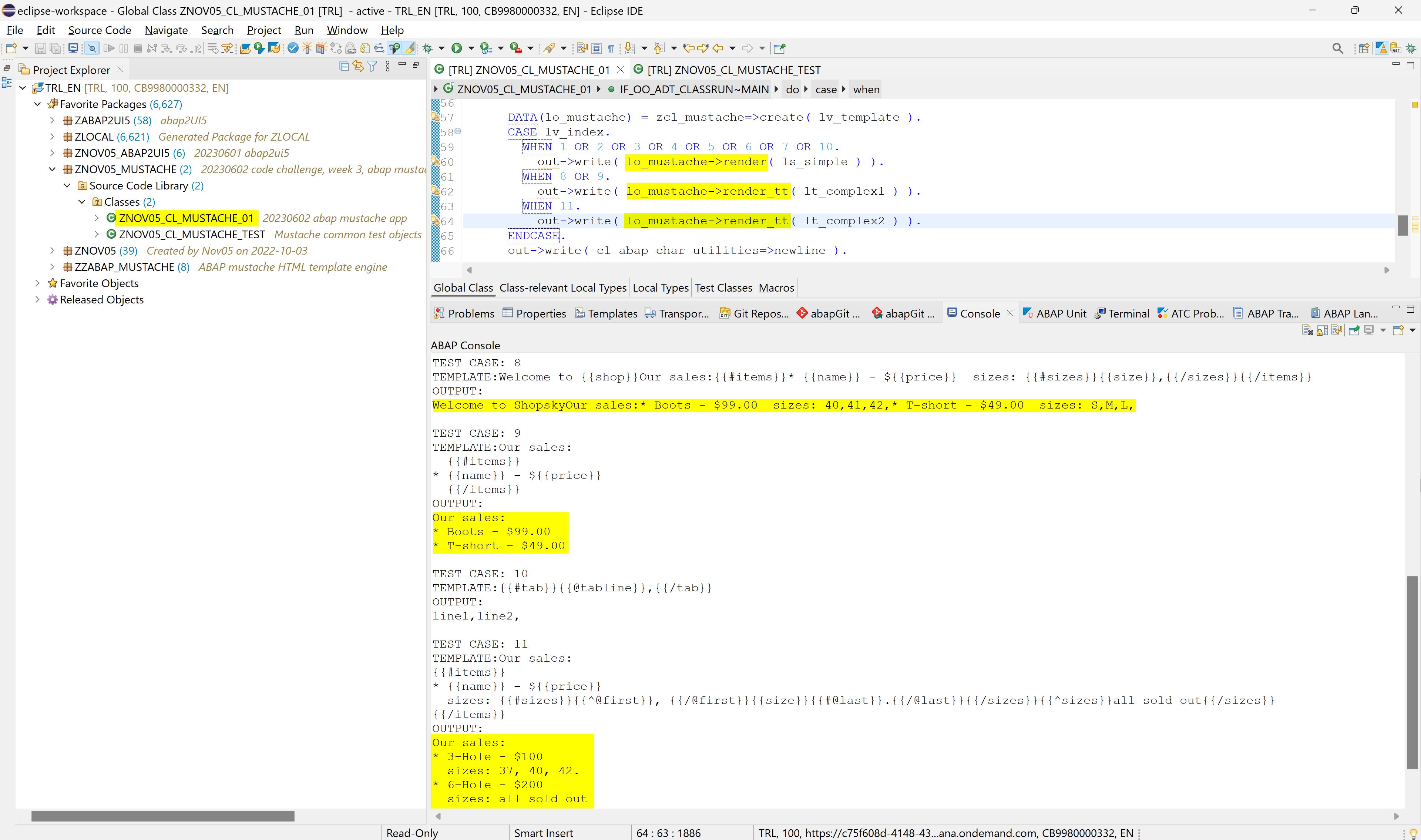The image size is (1421, 840).
Task: Click the toolbar search magnifier icon
Action: tap(1338, 48)
